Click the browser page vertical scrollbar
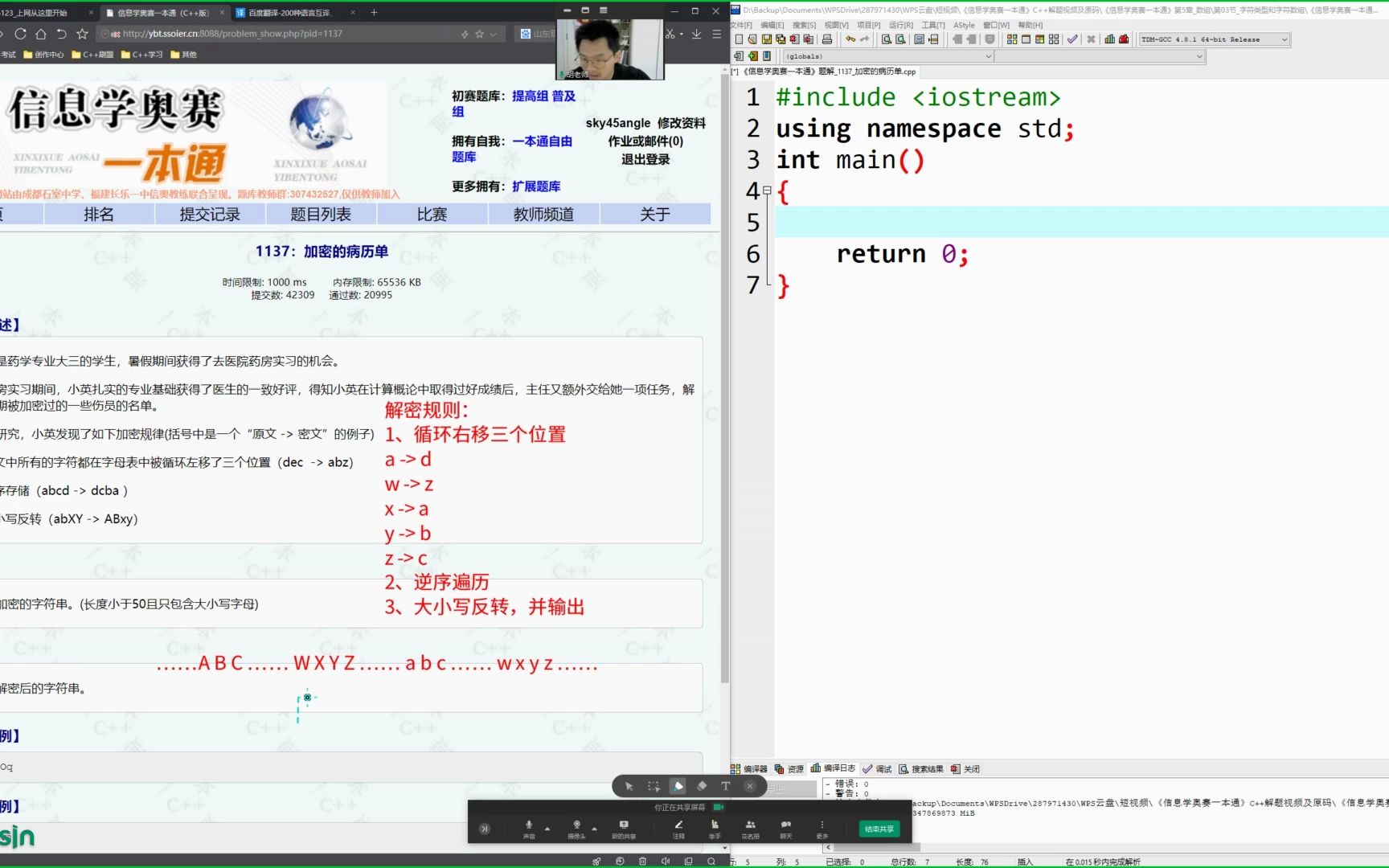 [724, 378]
